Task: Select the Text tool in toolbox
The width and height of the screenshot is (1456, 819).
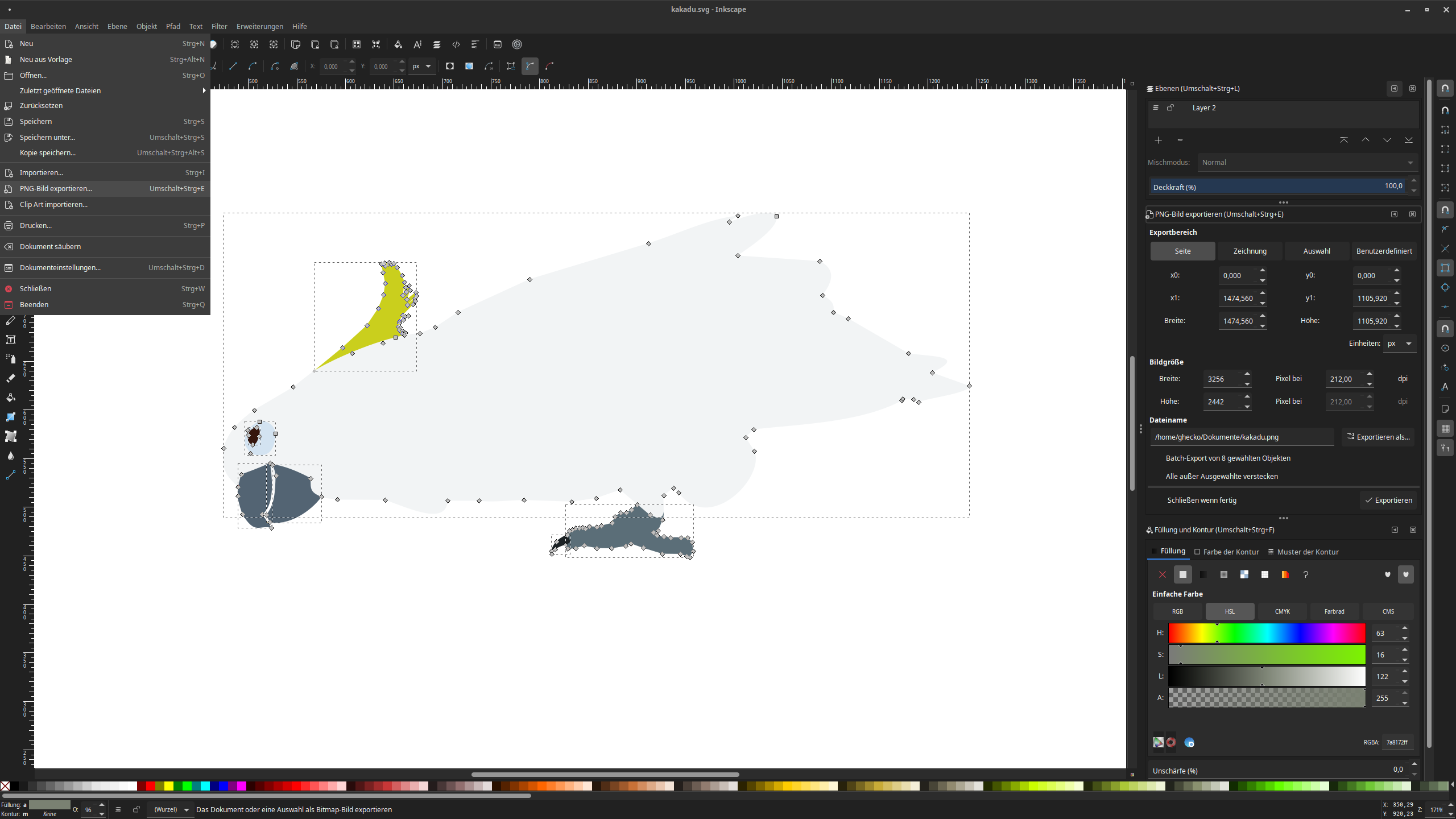Action: [10, 340]
